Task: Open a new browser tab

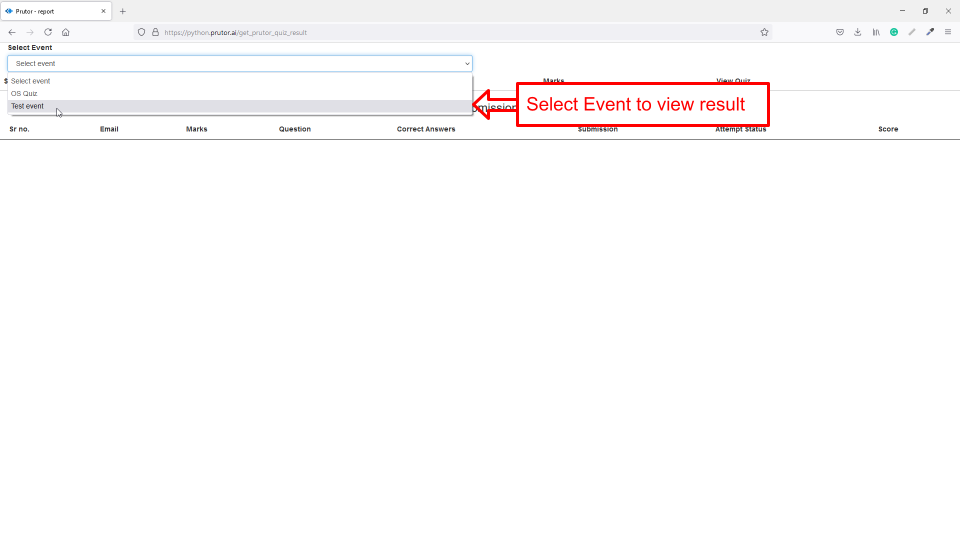Action: click(x=123, y=11)
